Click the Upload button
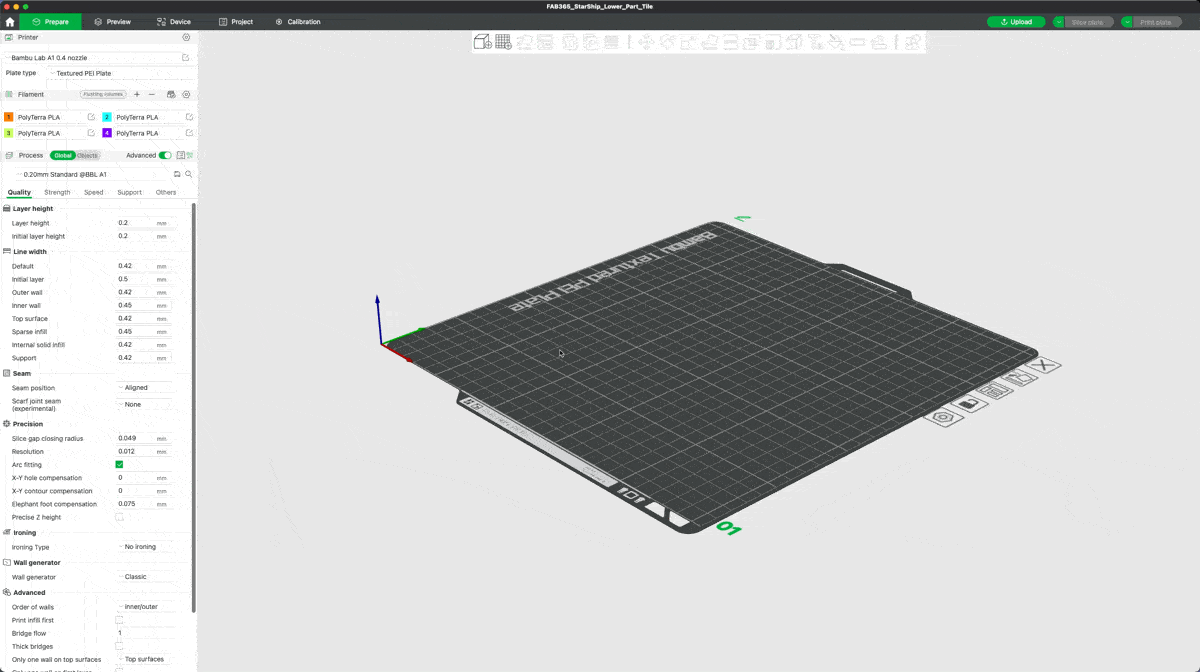Image resolution: width=1200 pixels, height=672 pixels. tap(1016, 22)
